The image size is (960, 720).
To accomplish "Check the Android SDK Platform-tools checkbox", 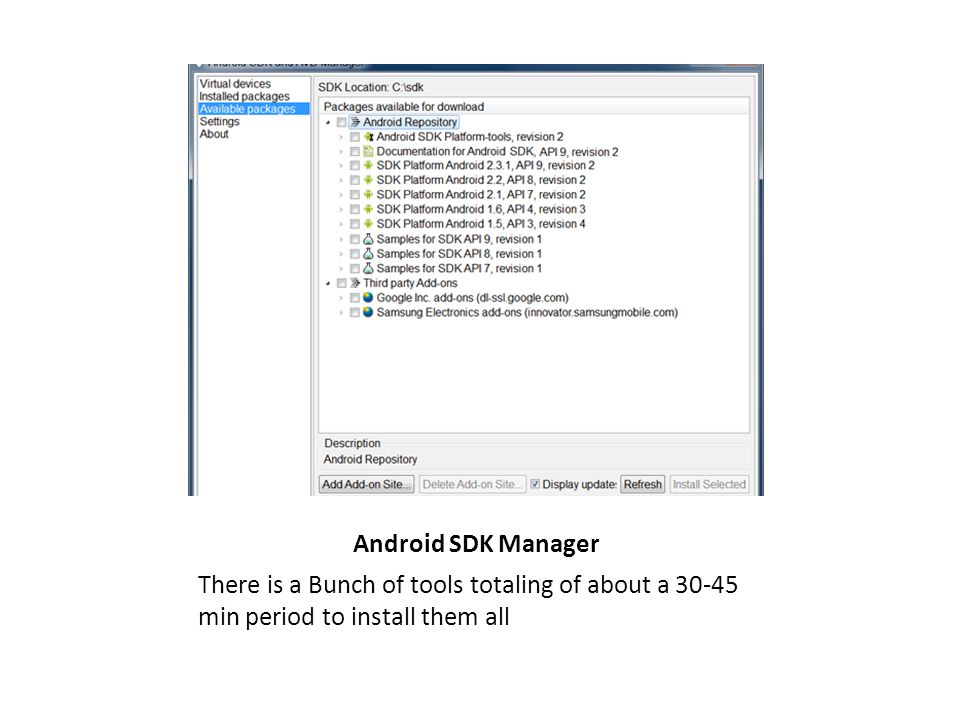I will point(354,137).
